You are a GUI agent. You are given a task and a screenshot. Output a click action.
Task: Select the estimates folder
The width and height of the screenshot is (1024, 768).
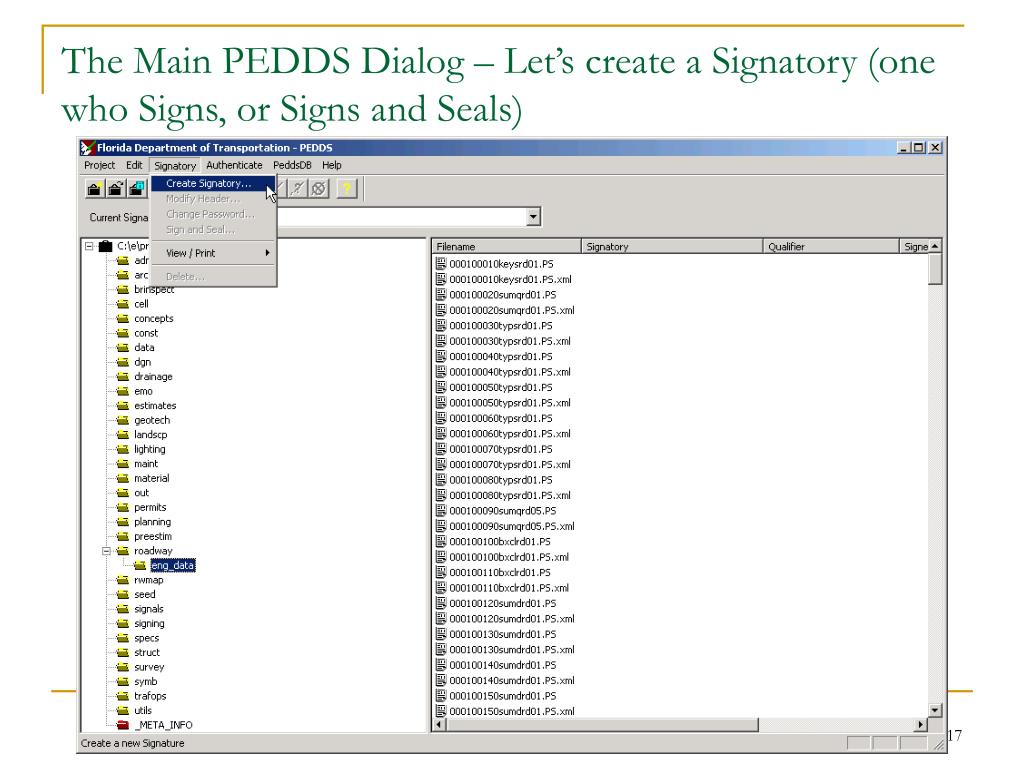155,406
